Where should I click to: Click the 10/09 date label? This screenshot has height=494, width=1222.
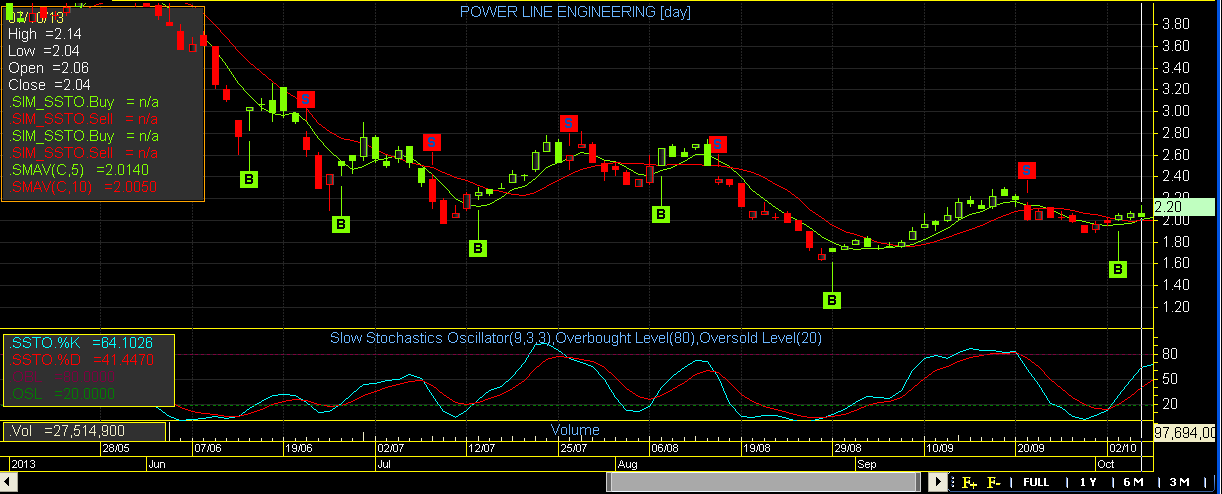(x=940, y=451)
